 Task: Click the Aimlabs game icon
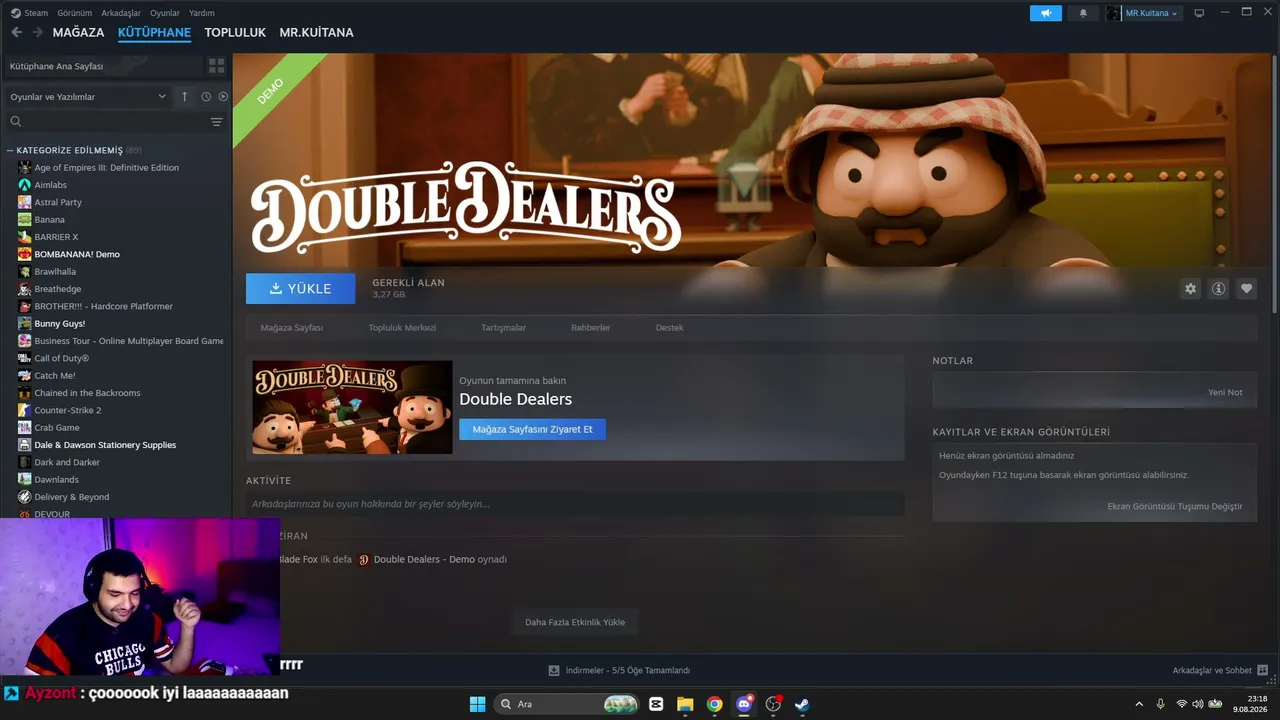click(x=24, y=185)
